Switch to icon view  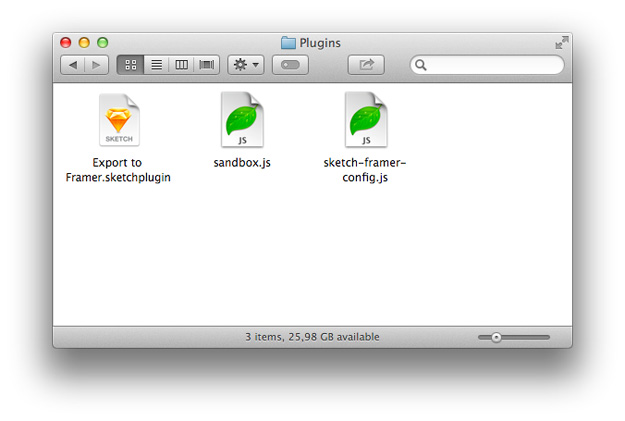[x=131, y=65]
